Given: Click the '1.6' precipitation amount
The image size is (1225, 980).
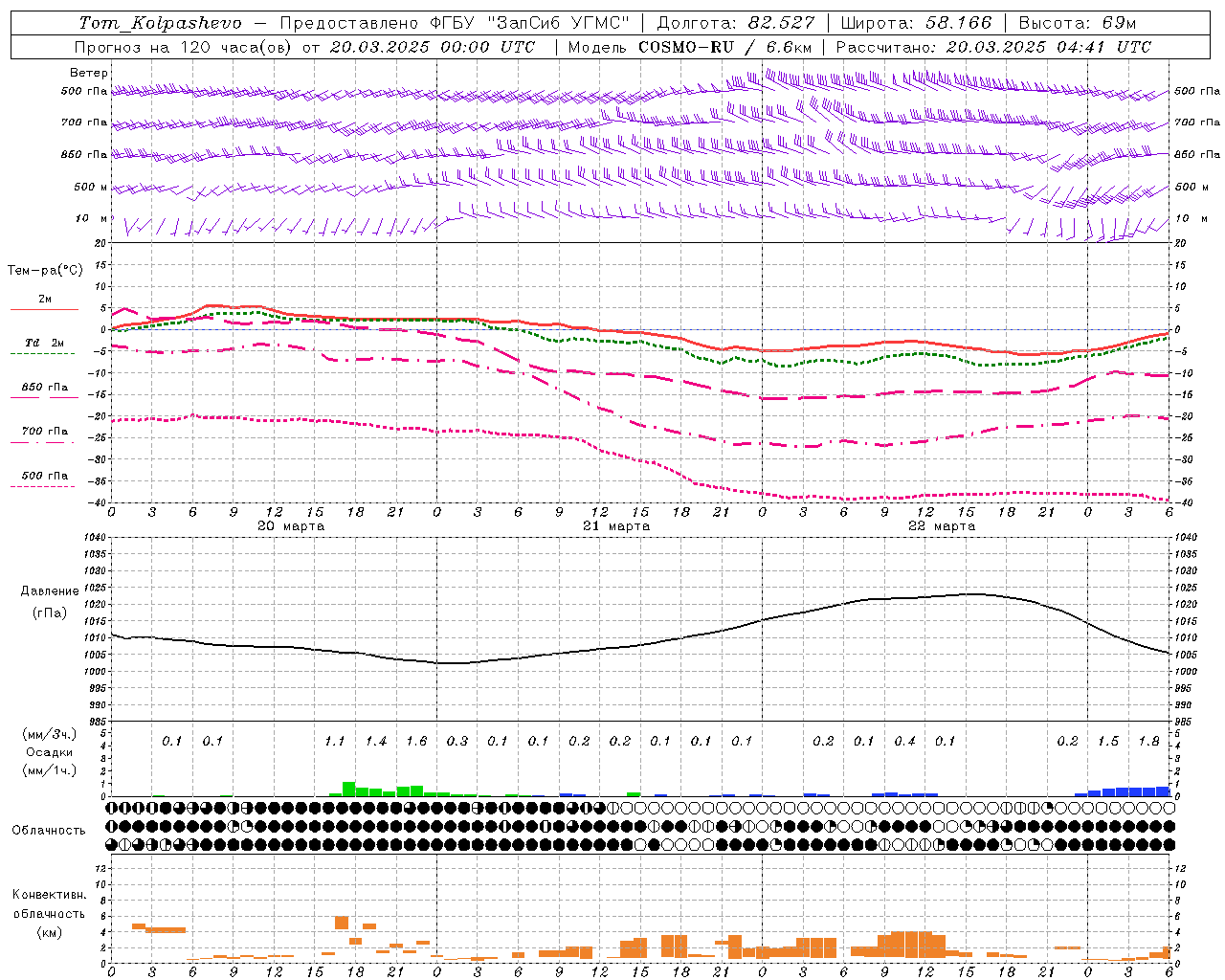Looking at the screenshot, I should coord(416,742).
